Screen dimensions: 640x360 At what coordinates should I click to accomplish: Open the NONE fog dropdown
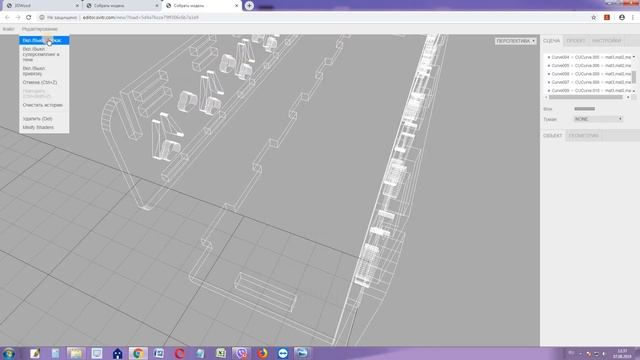pos(598,119)
